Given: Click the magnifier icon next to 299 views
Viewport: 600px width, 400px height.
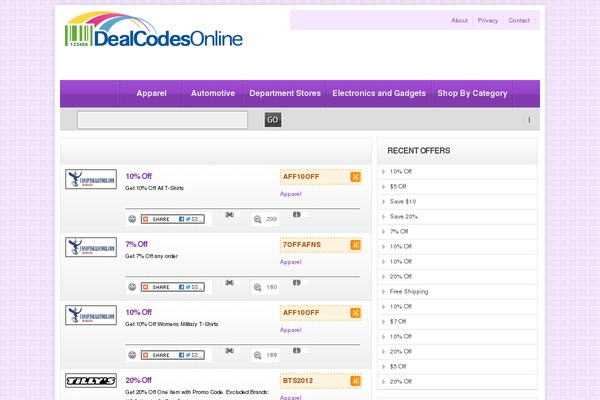Looking at the screenshot, I should 258,219.
